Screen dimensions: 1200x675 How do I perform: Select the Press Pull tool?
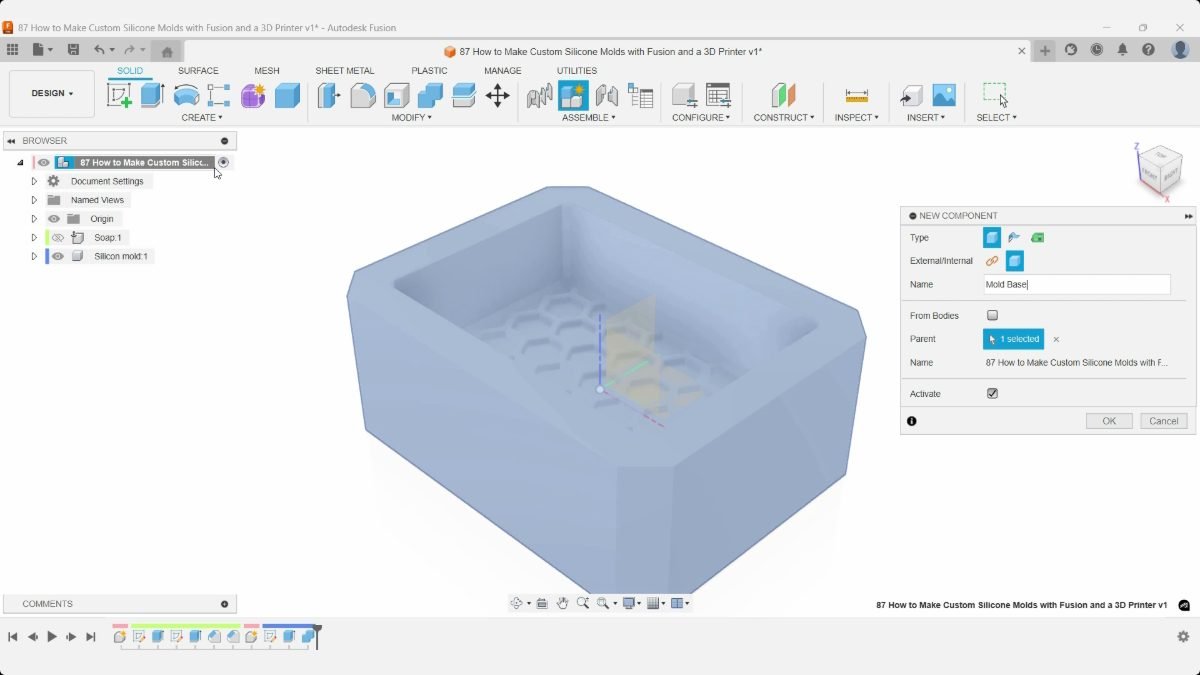tap(329, 95)
